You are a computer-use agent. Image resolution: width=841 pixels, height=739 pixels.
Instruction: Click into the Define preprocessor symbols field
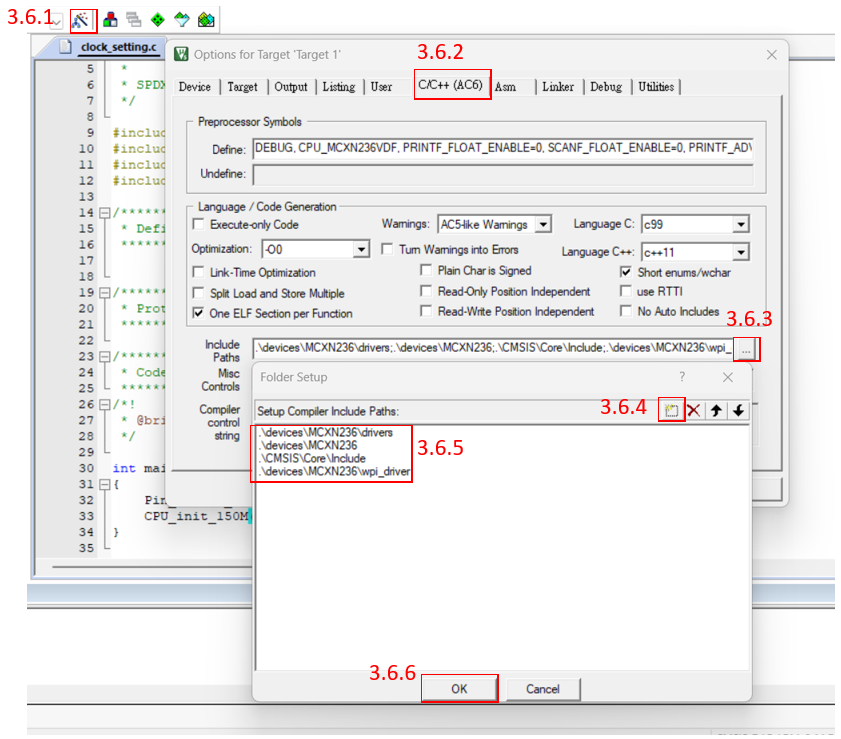[502, 149]
